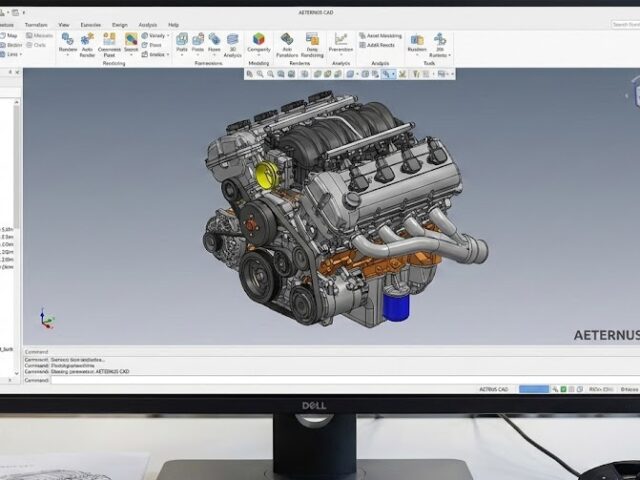The height and width of the screenshot is (480, 640).
Task: Open the arrow at the view toolbar's far end
Action: click(452, 74)
